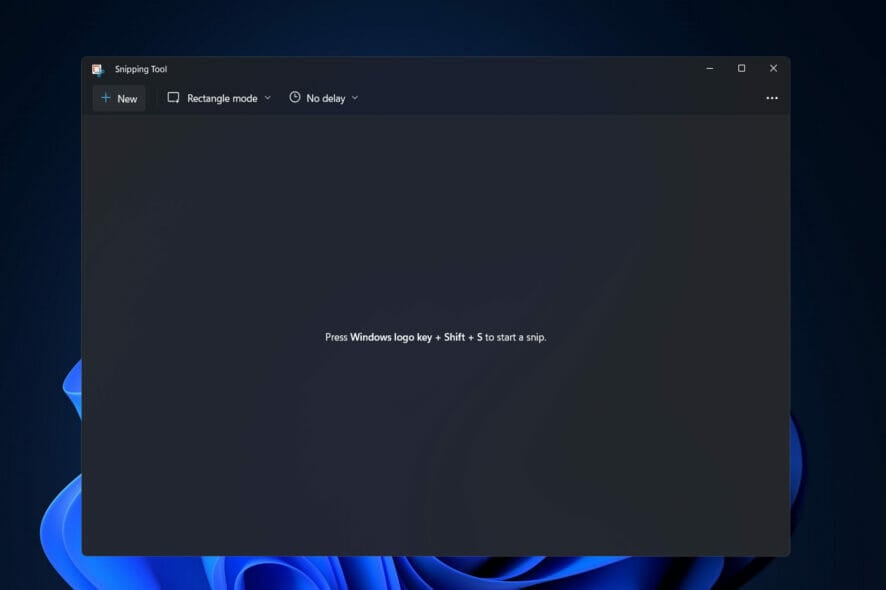Click the Snipping Tool app icon in title bar

(x=98, y=70)
